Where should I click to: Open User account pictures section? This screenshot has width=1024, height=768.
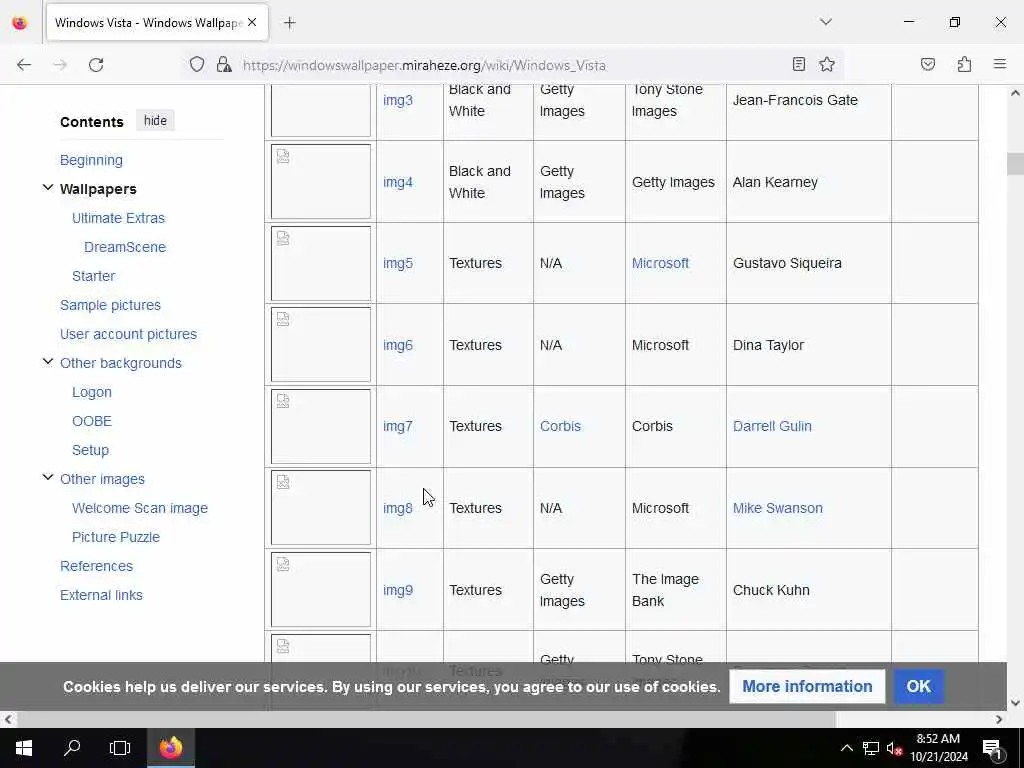(129, 334)
